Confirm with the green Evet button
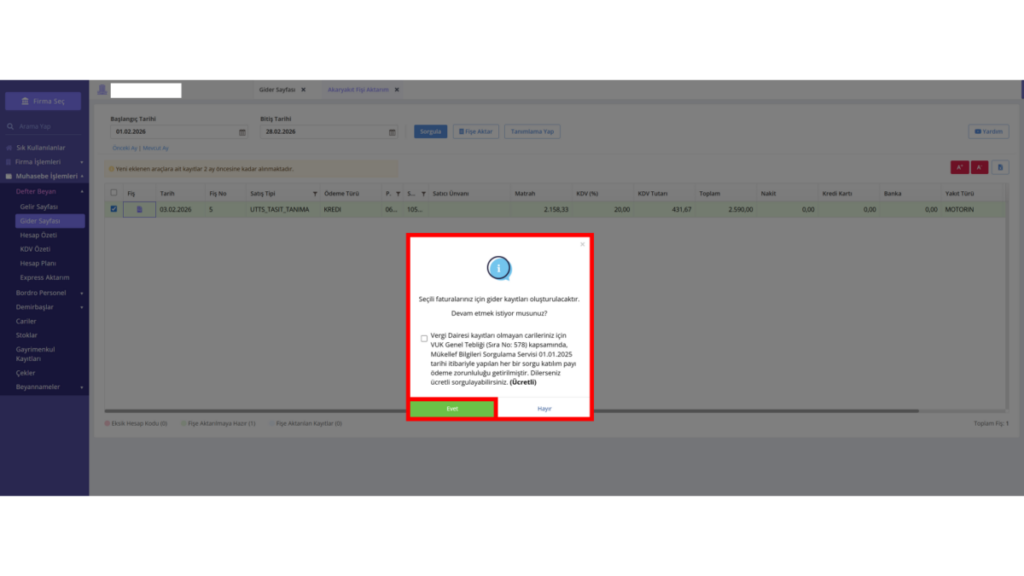The image size is (1024, 576). point(452,409)
